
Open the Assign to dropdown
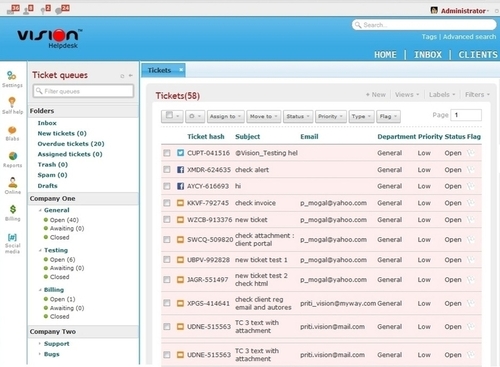226,116
